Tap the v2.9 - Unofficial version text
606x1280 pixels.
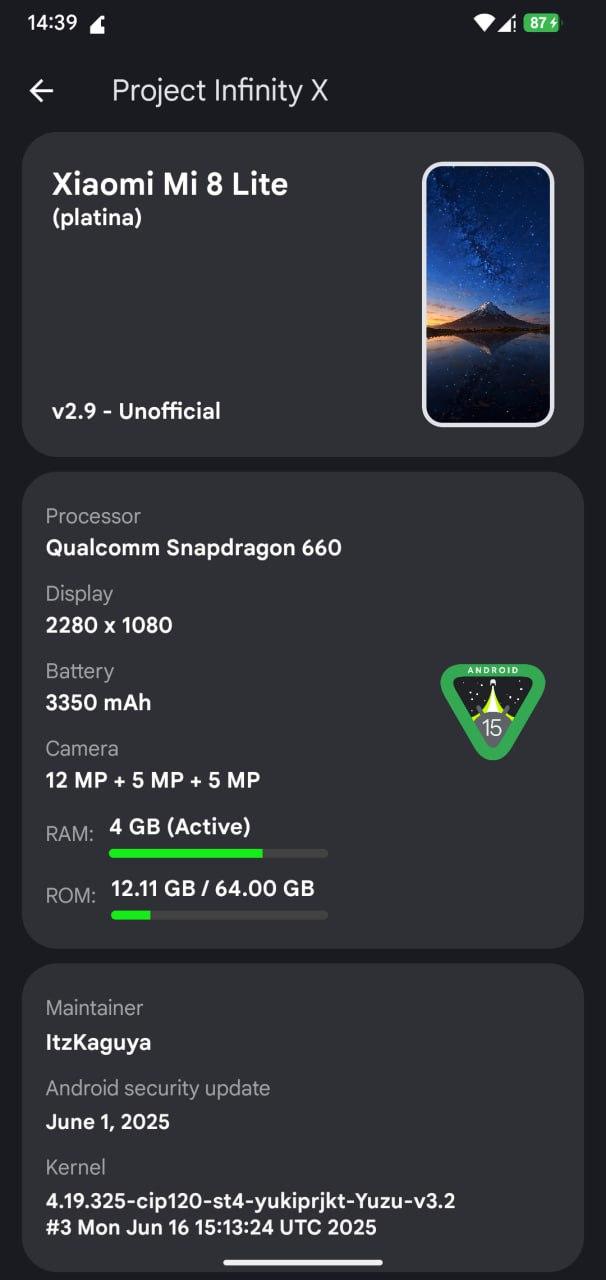click(136, 411)
